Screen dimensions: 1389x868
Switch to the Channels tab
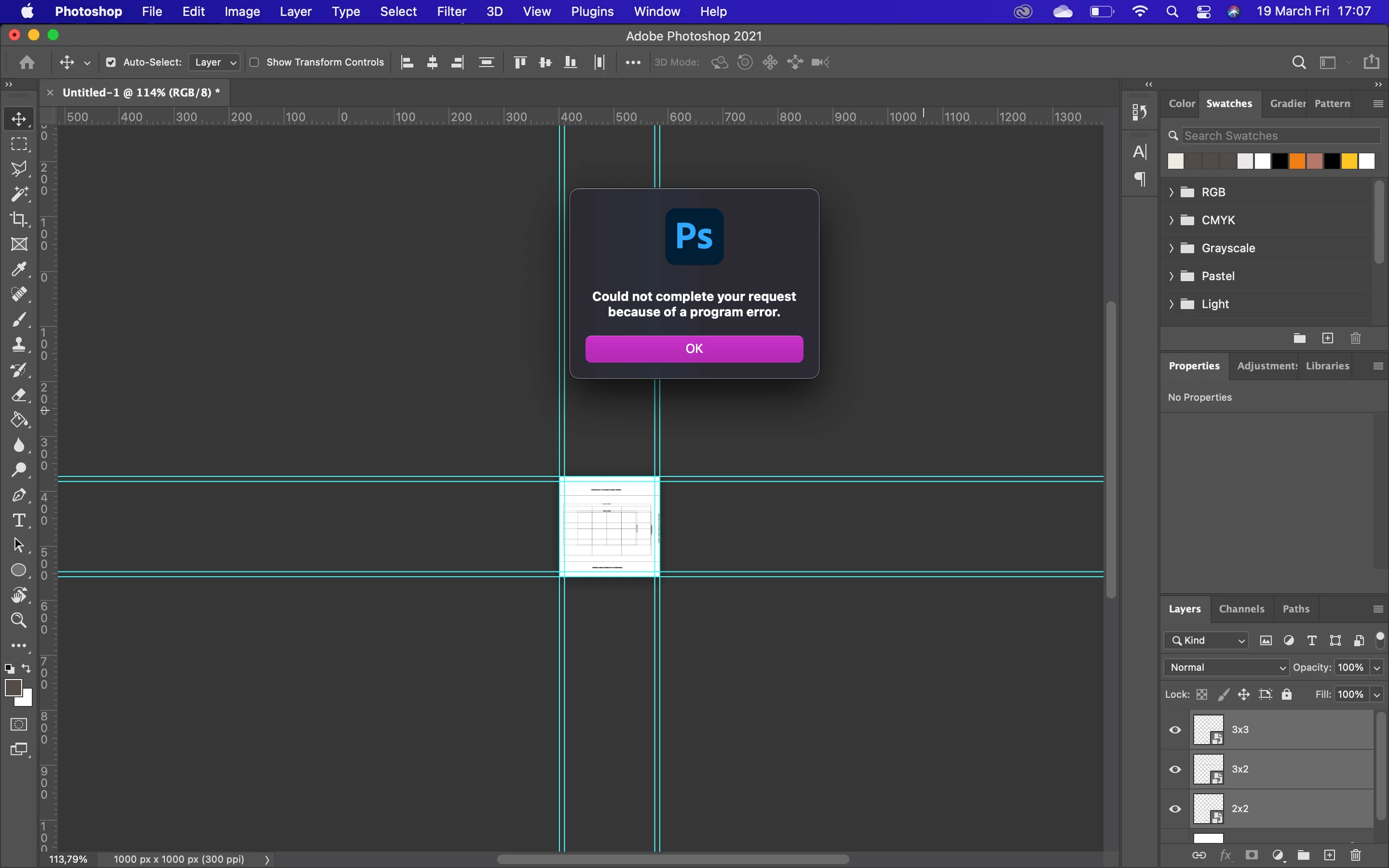click(x=1241, y=609)
